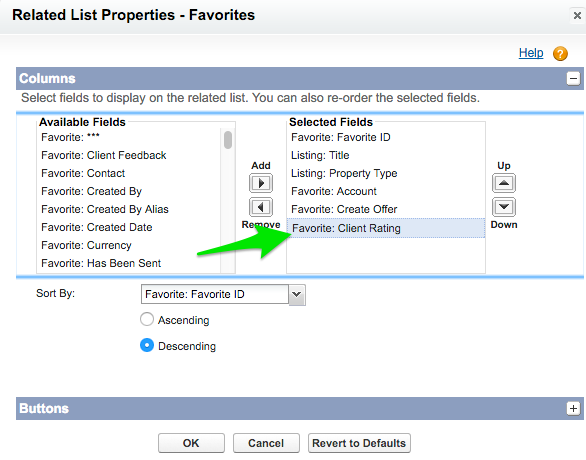Viewport: 586px width, 460px height.
Task: Collapse the Columns section with minus icon
Action: 573,78
